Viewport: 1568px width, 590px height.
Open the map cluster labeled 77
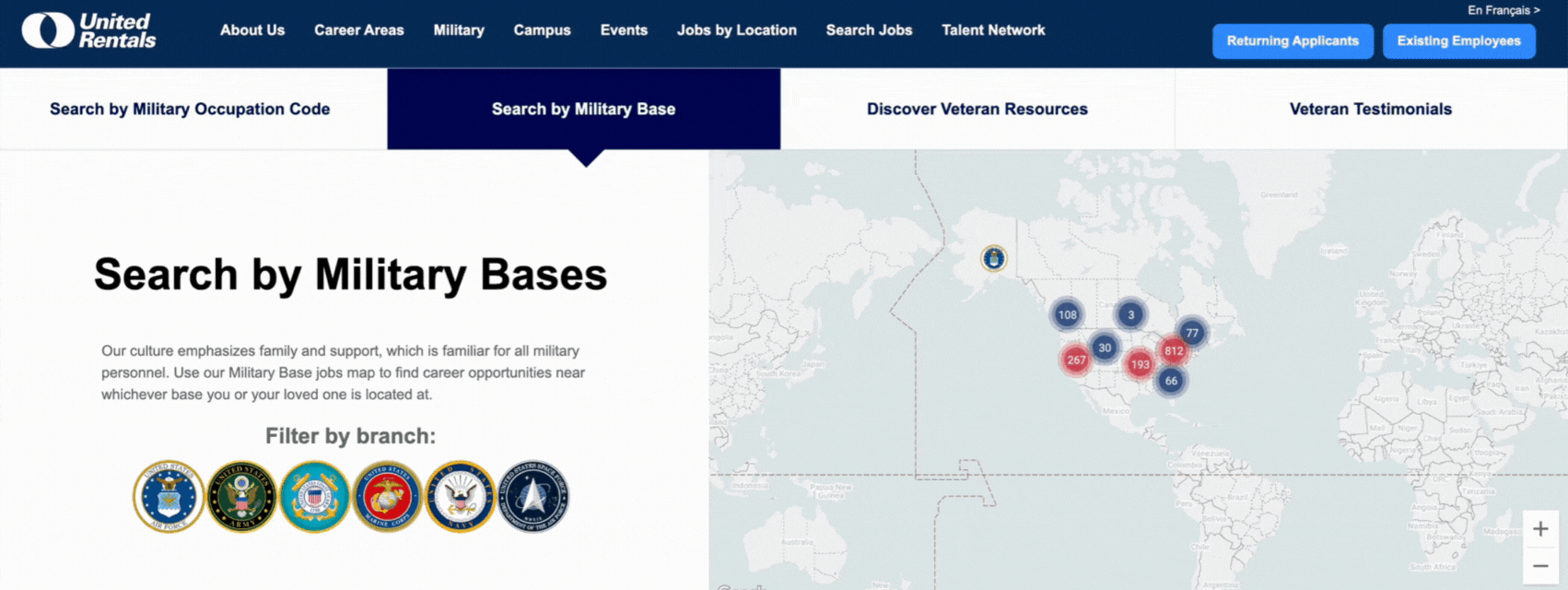(x=1192, y=333)
